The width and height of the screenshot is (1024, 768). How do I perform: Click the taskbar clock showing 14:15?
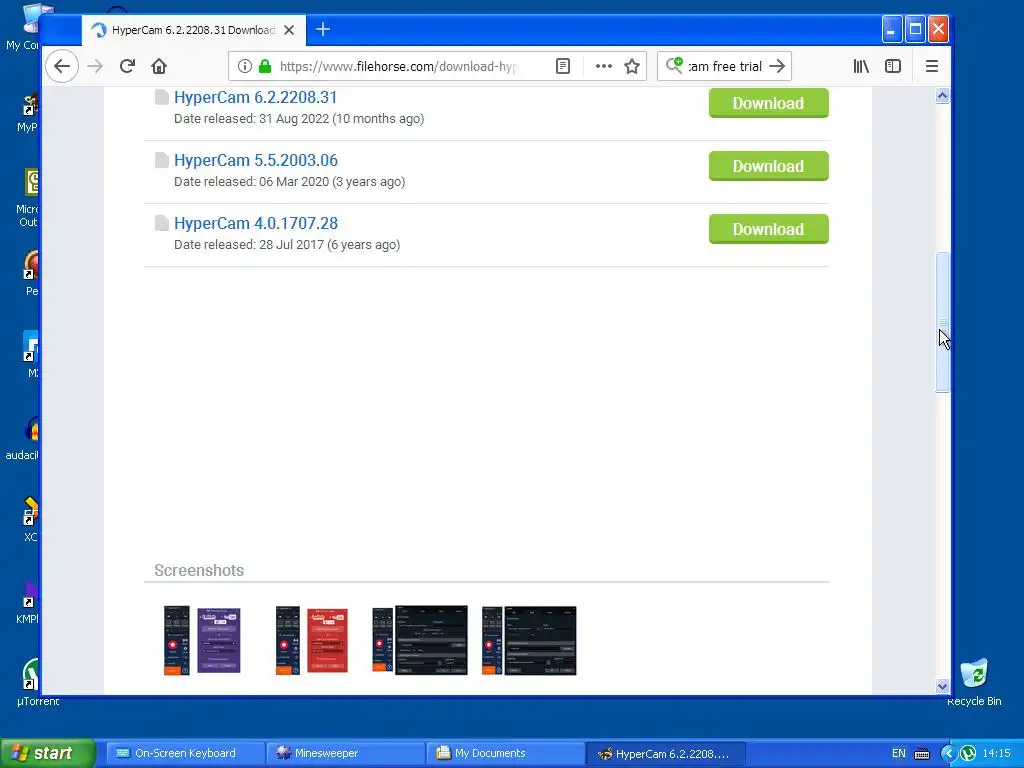(x=996, y=754)
